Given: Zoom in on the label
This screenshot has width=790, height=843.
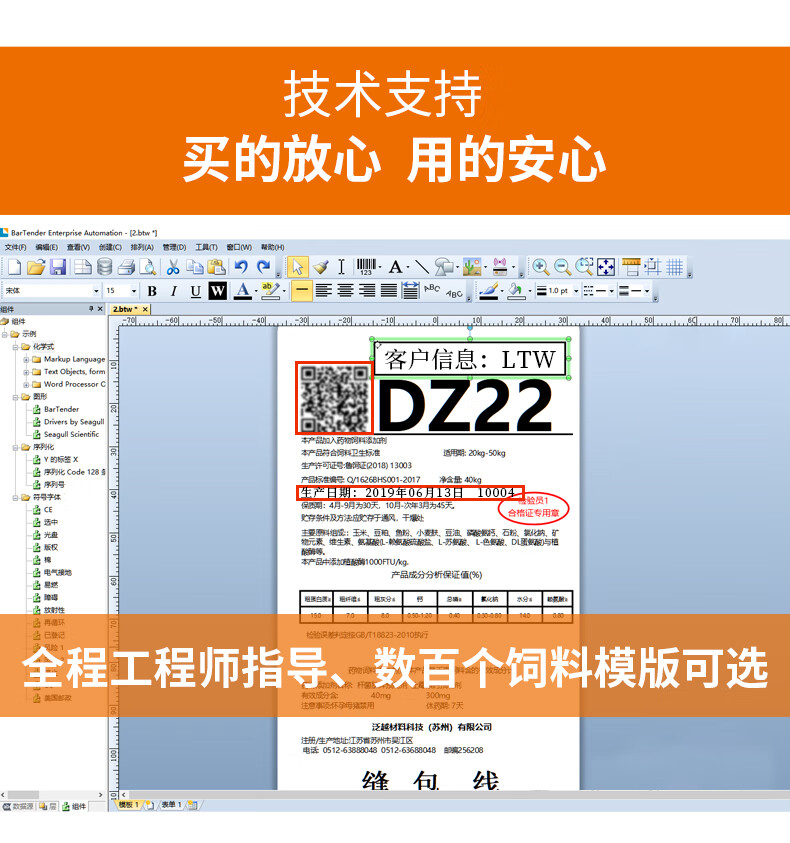Looking at the screenshot, I should [x=540, y=267].
